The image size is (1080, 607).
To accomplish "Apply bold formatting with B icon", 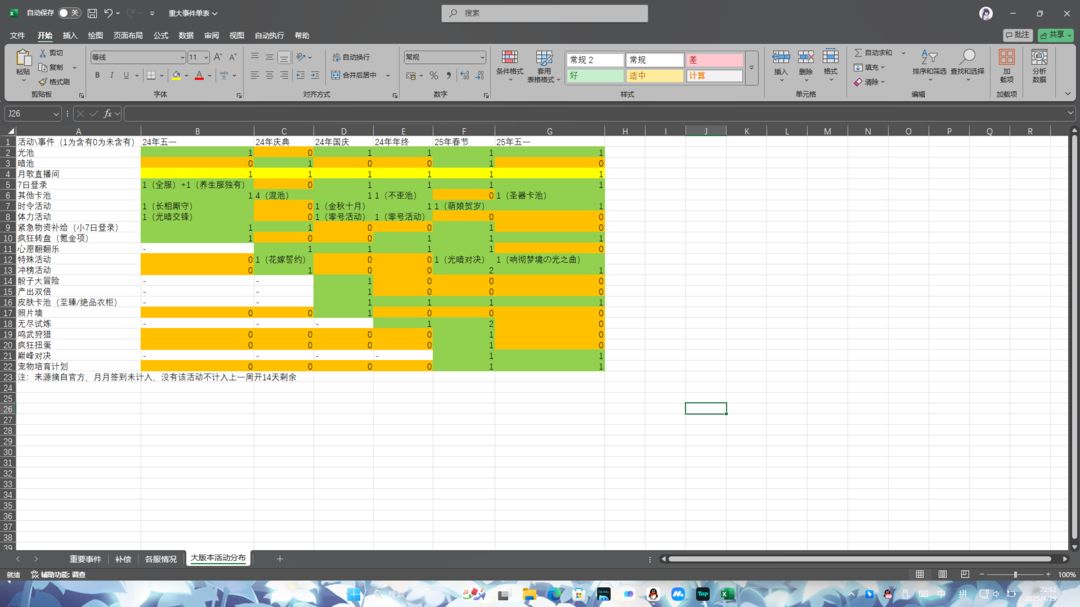I will pyautogui.click(x=97, y=75).
